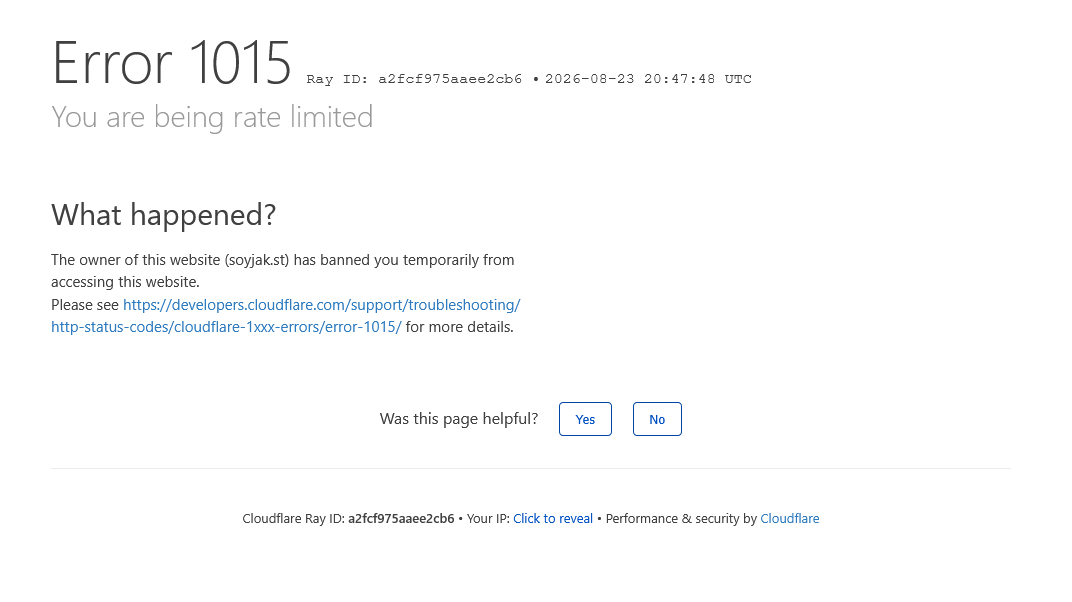Viewport: 1072px width, 602px height.
Task: Reveal your IP via 'Click to reveal'
Action: 553,519
